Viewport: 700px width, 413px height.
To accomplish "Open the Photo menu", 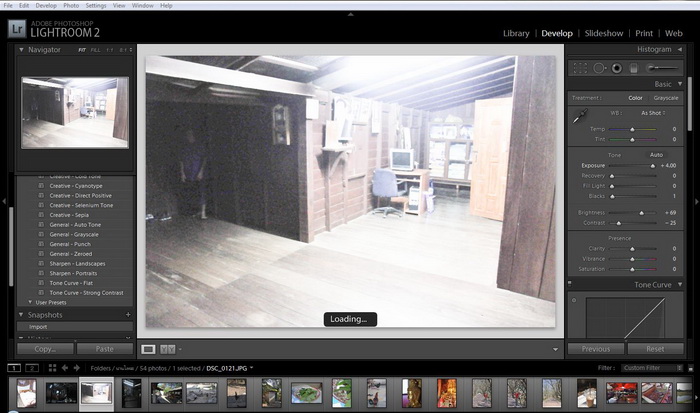I will click(x=71, y=5).
